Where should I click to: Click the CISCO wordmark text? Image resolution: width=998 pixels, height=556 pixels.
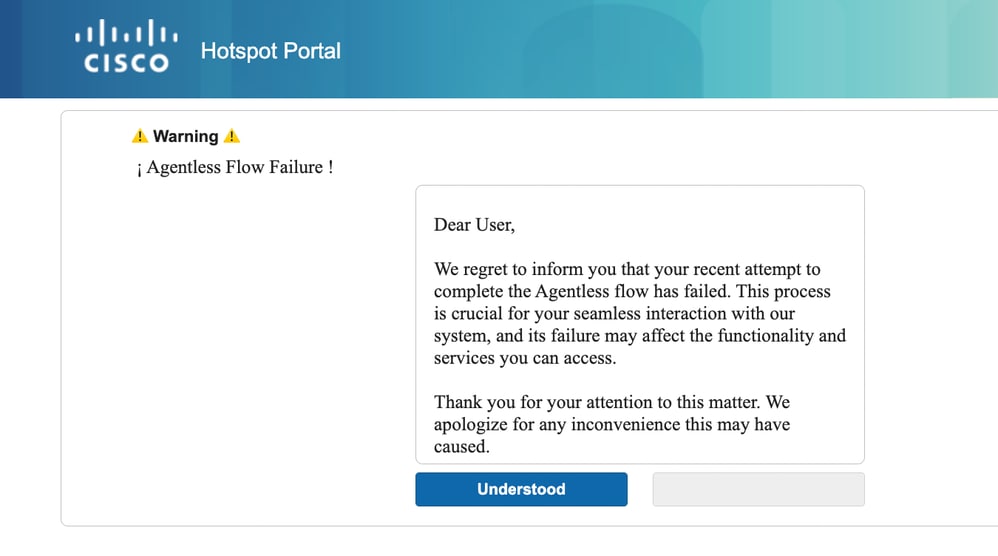pyautogui.click(x=126, y=63)
